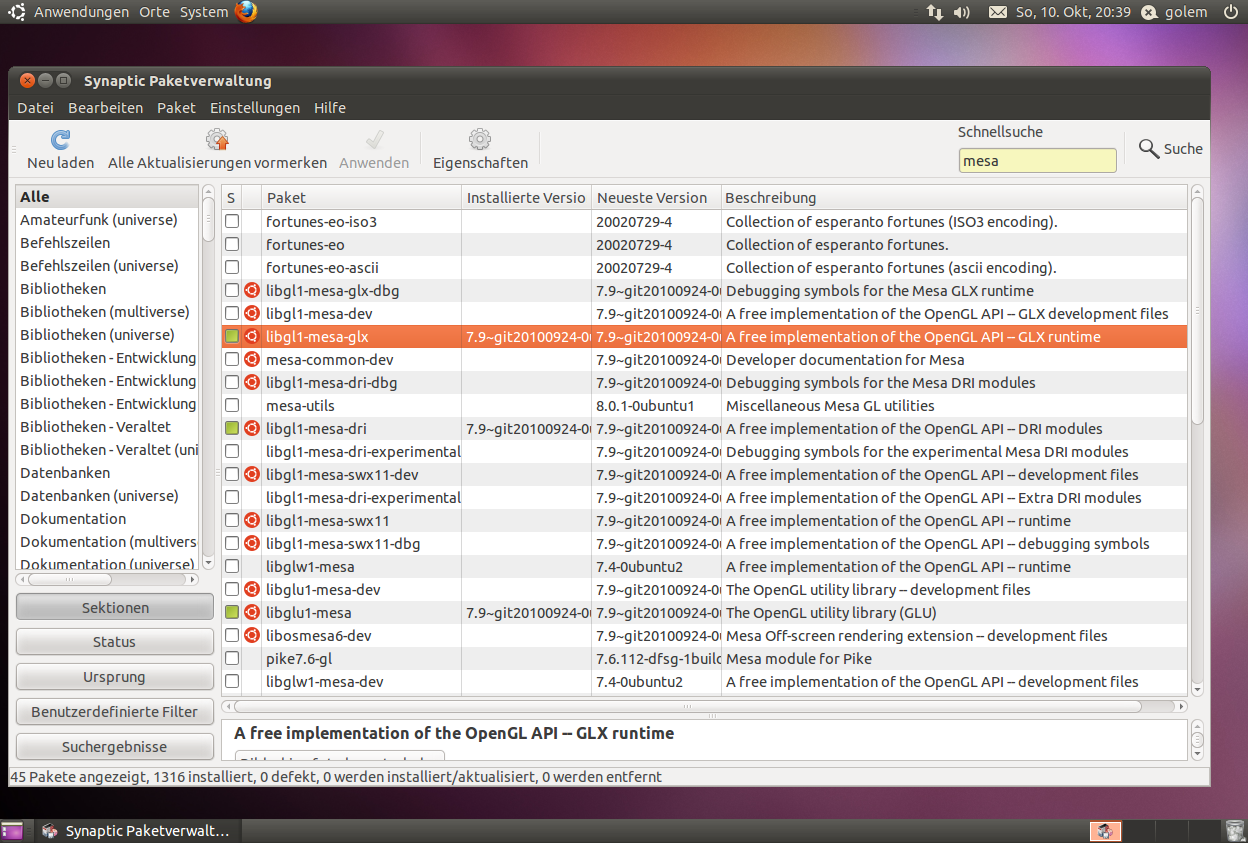Mark the libglw1-mesa package checkbox
This screenshot has width=1248, height=843.
(x=232, y=566)
